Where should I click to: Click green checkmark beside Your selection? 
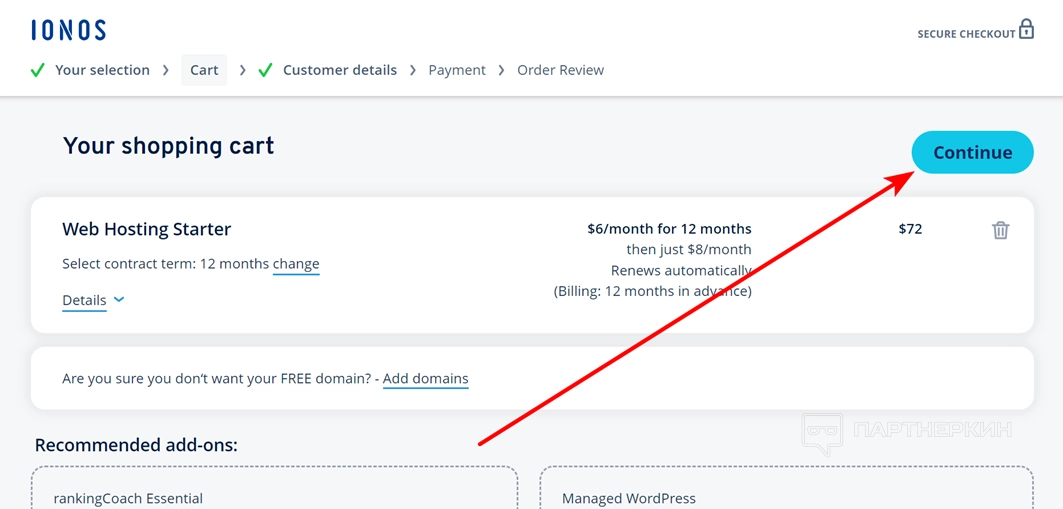[38, 70]
